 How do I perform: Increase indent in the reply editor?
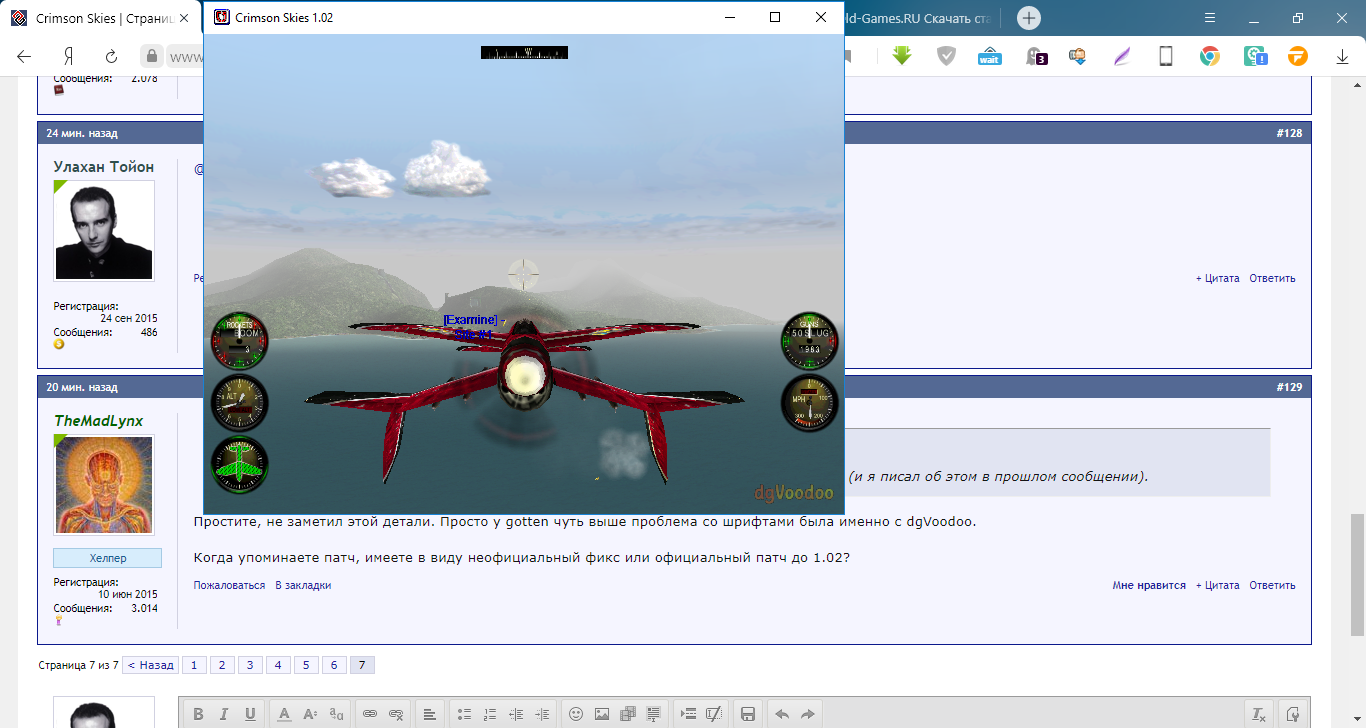click(542, 714)
